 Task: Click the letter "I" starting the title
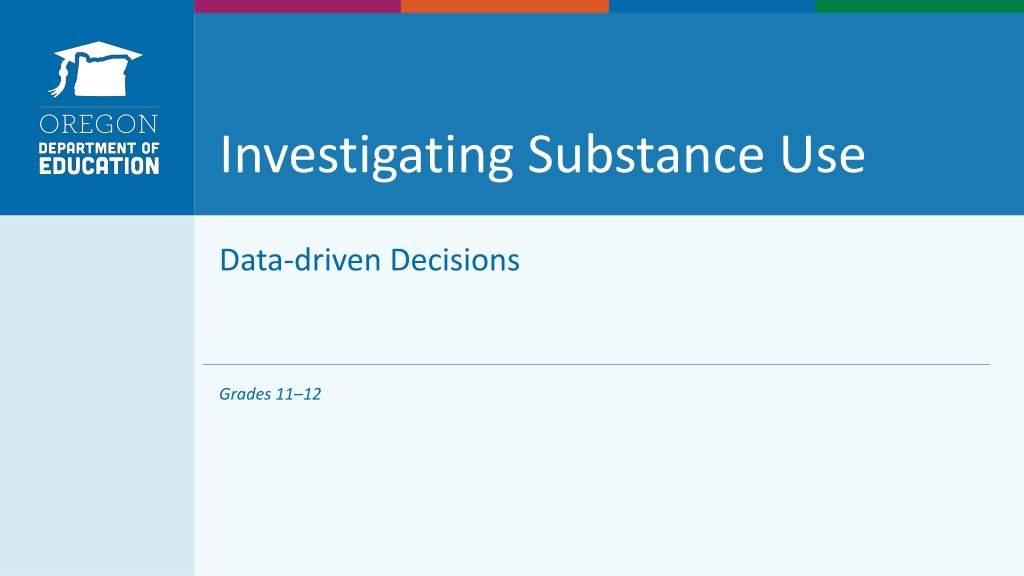(227, 154)
